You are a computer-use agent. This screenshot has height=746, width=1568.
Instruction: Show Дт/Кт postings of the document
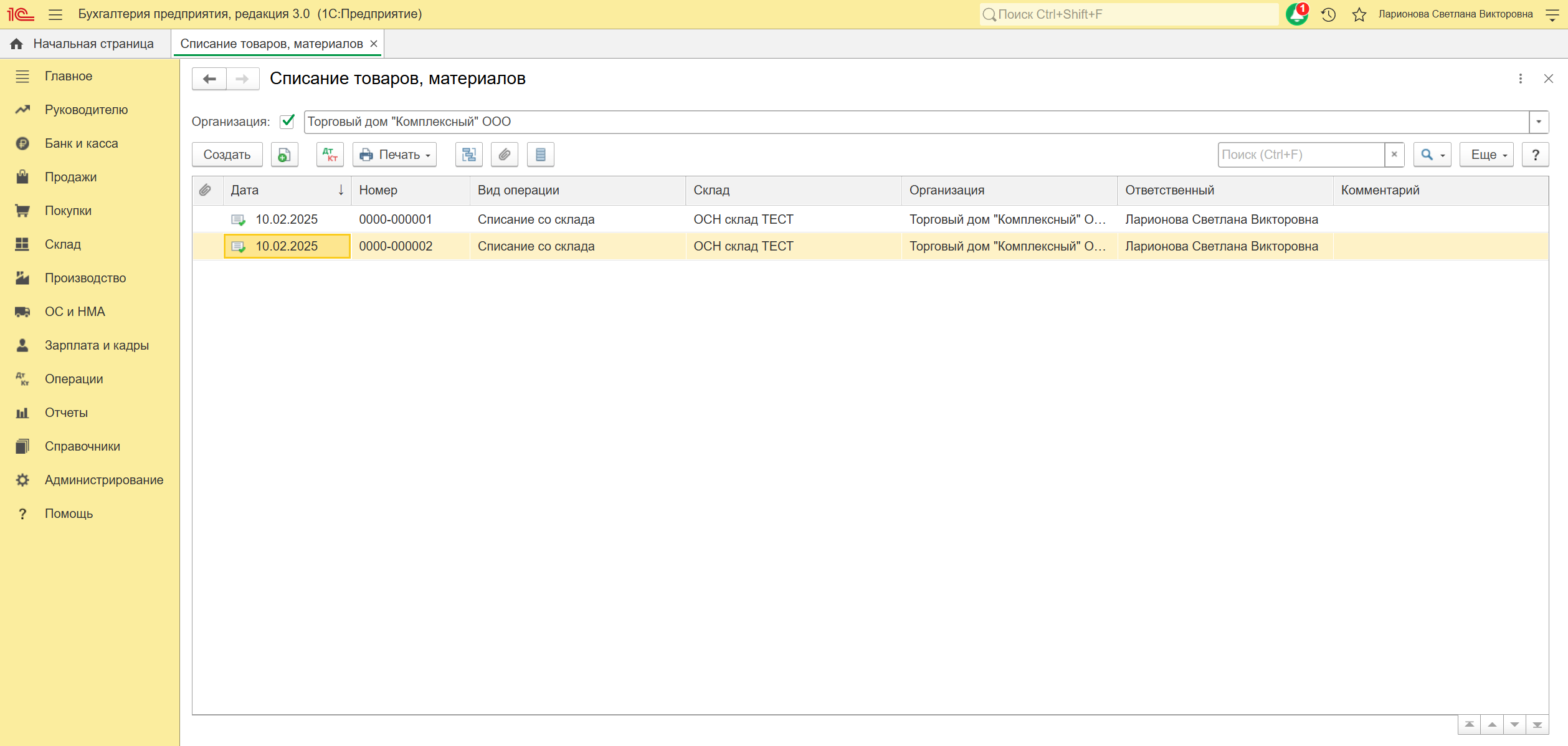click(330, 155)
